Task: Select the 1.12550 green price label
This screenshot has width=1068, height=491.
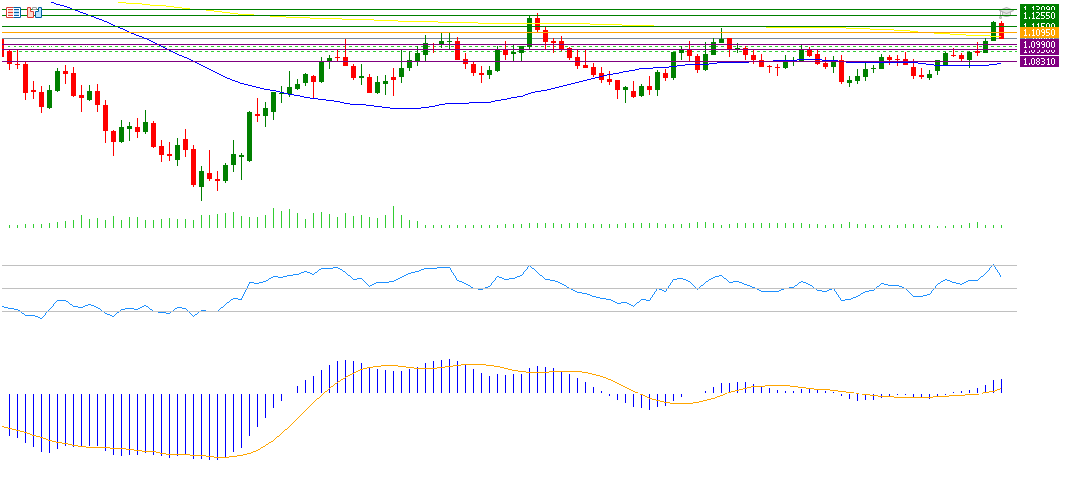Action: pyautogui.click(x=1038, y=16)
